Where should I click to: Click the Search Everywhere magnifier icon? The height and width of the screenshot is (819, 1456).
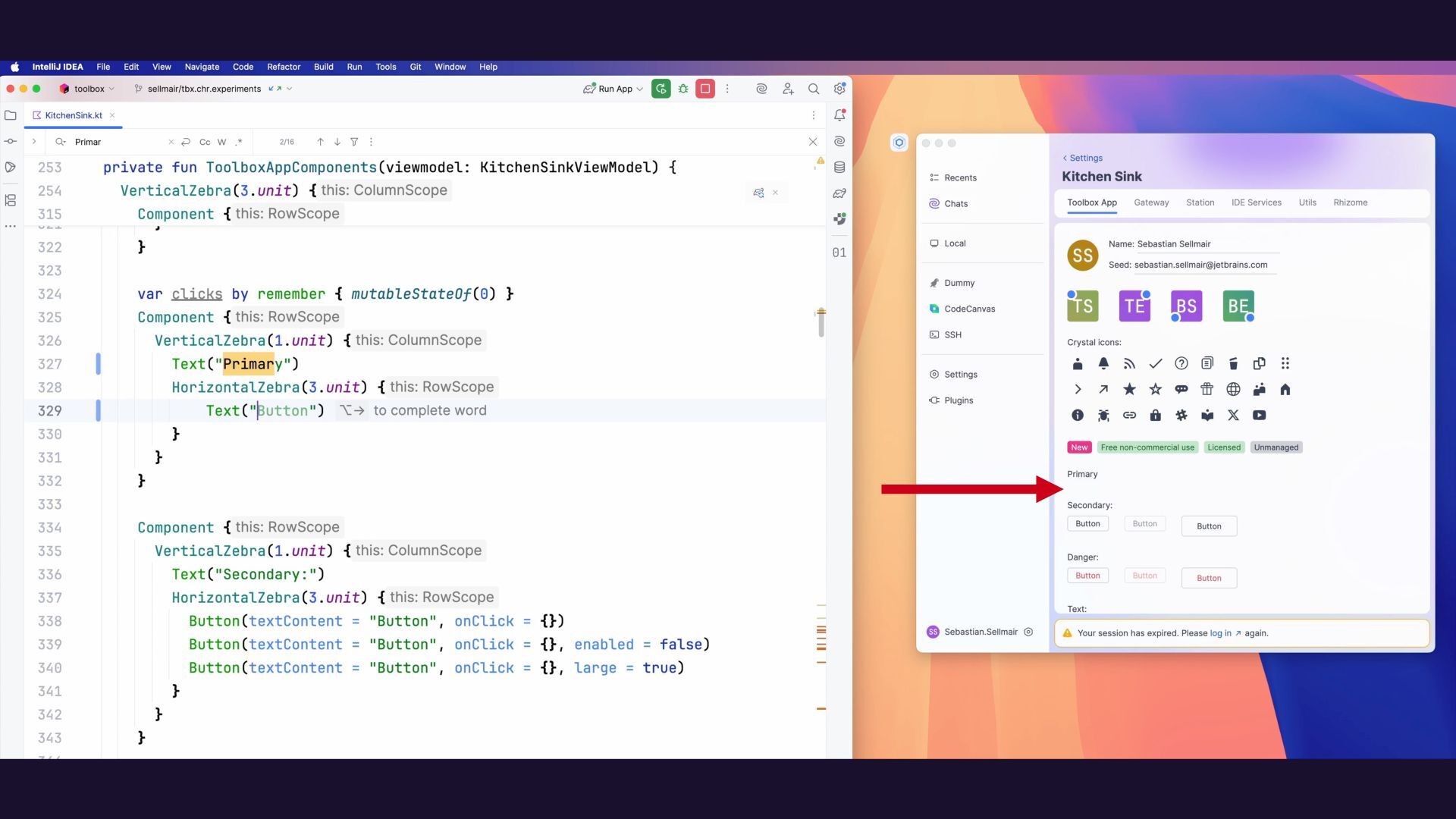point(814,89)
